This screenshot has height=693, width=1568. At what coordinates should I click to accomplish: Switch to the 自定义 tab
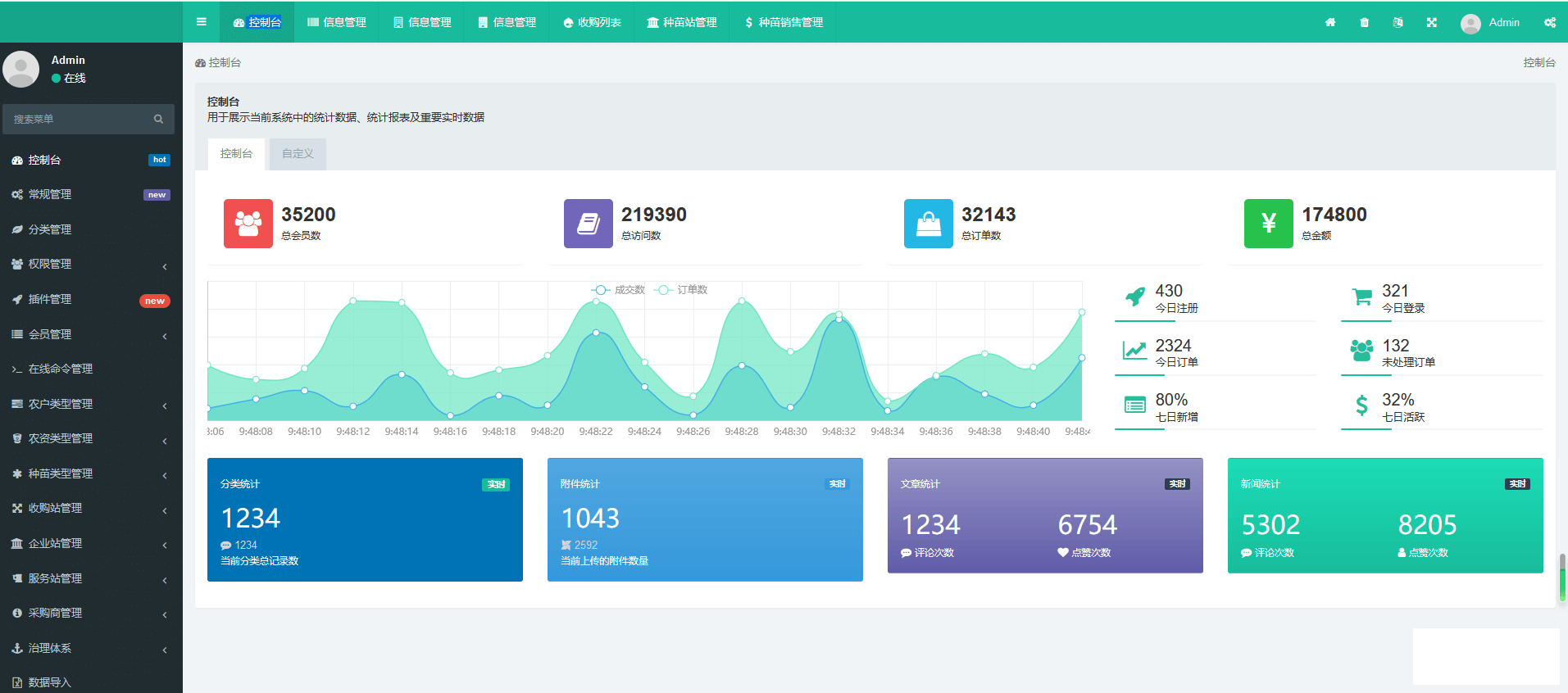click(298, 154)
